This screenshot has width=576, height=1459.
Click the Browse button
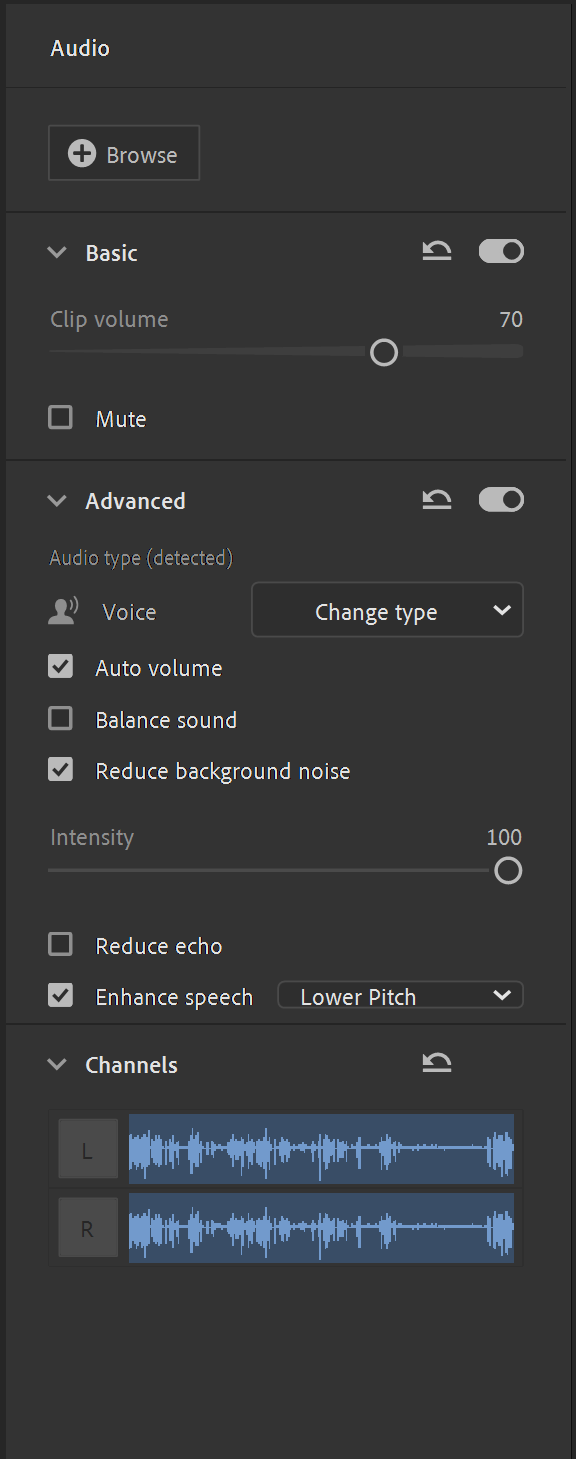pyautogui.click(x=124, y=153)
